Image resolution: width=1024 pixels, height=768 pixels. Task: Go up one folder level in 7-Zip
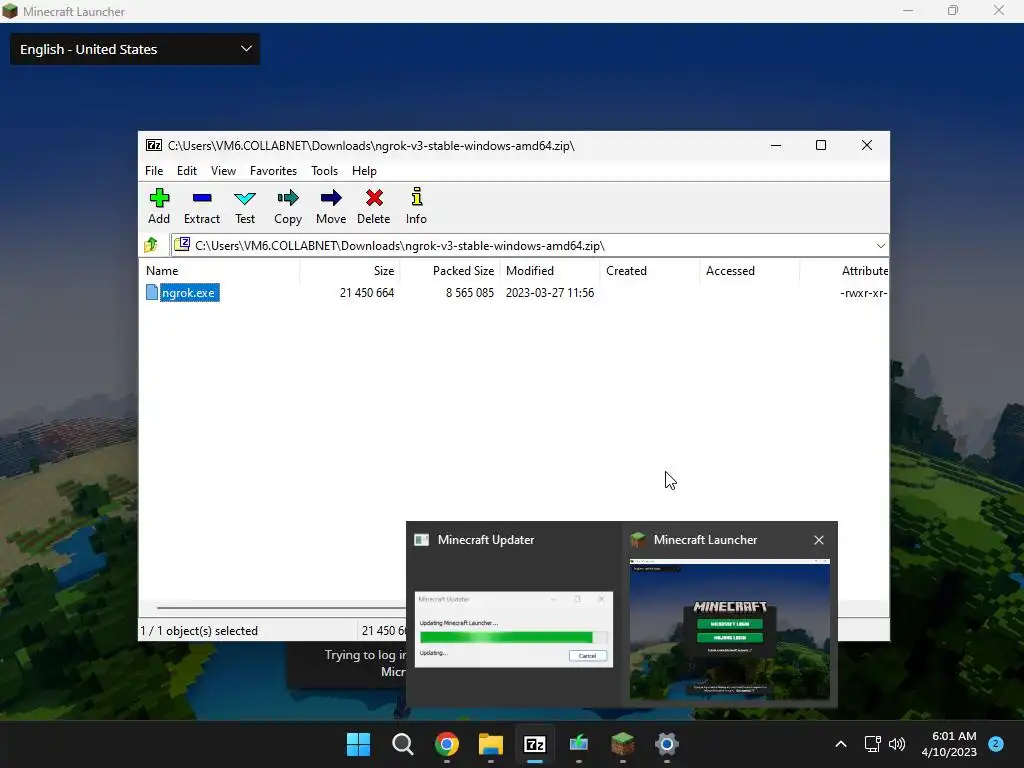pos(152,246)
